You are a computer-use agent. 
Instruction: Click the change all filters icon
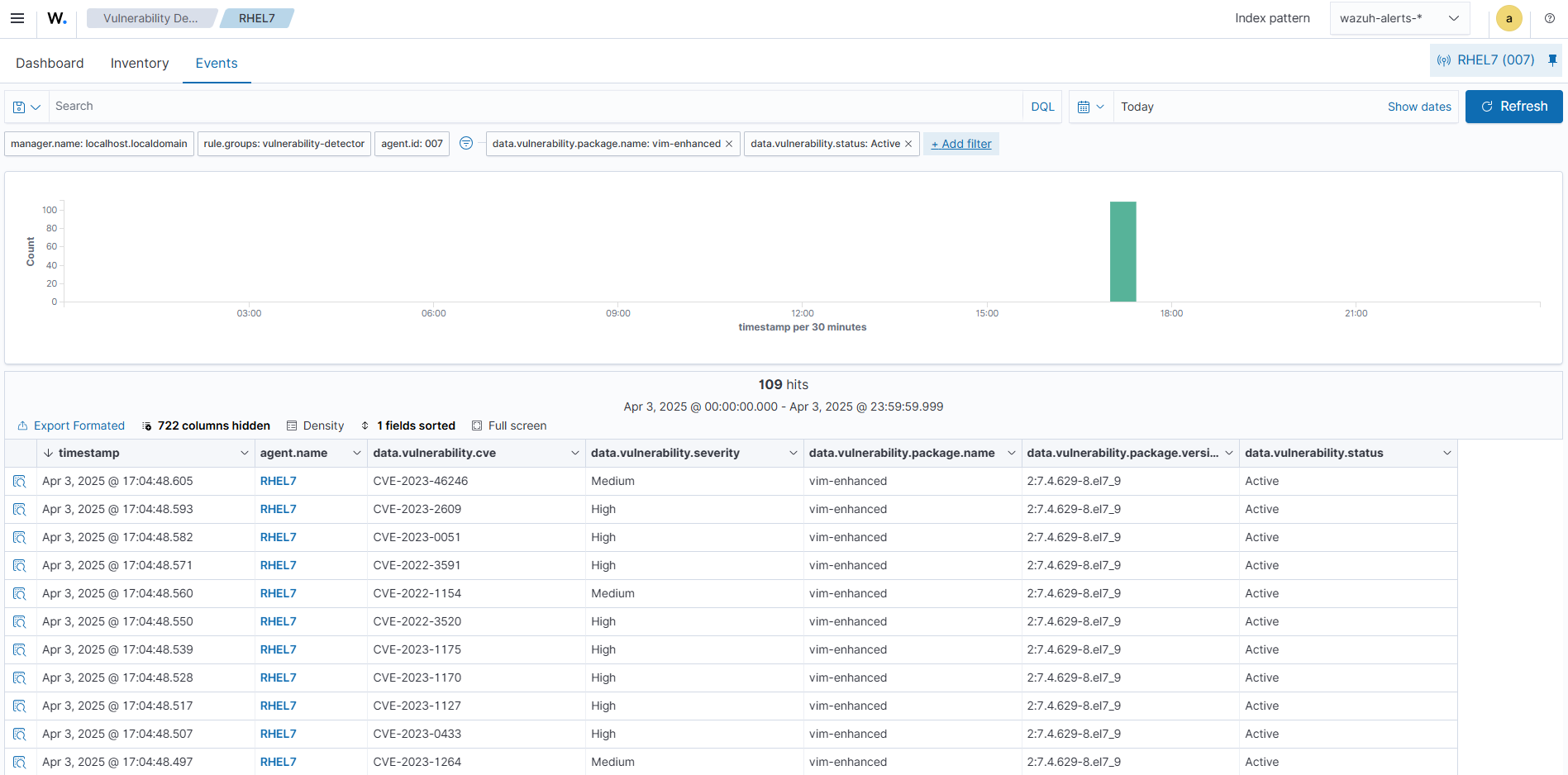(x=466, y=144)
